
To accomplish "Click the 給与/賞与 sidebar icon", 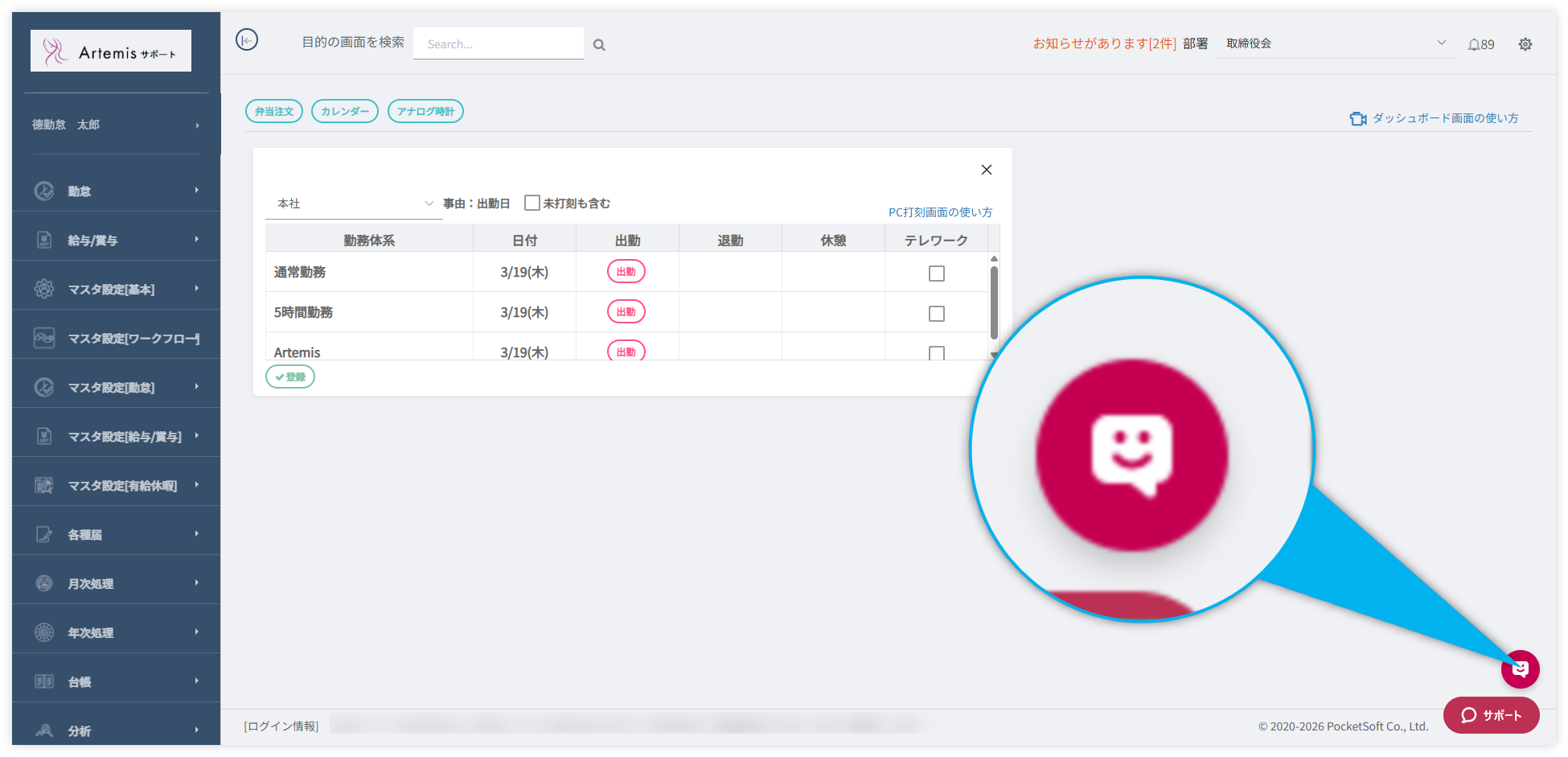I will point(44,240).
